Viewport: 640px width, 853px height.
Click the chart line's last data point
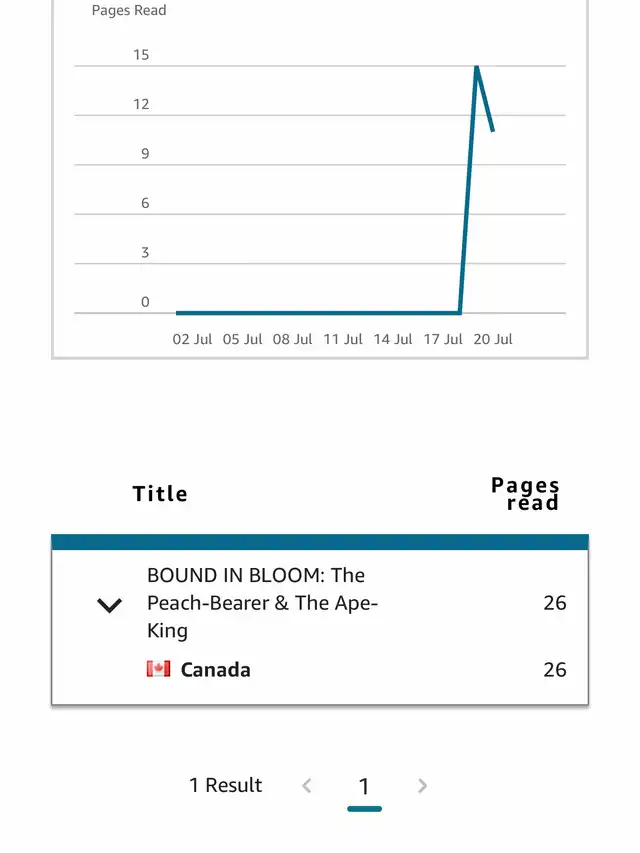[x=493, y=131]
